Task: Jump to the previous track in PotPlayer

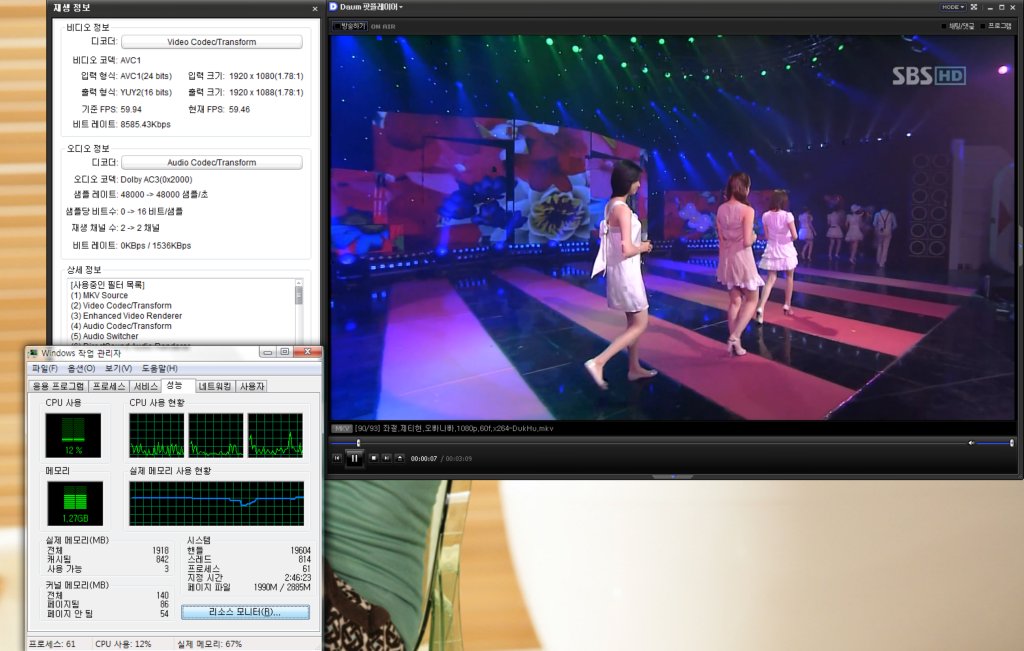Action: 337,458
